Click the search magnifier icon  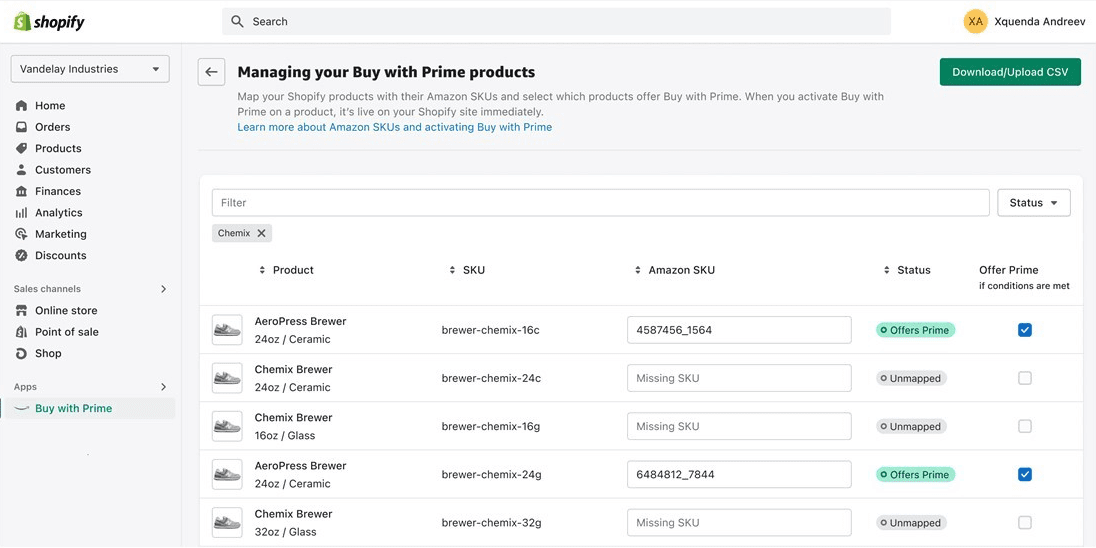coord(238,22)
